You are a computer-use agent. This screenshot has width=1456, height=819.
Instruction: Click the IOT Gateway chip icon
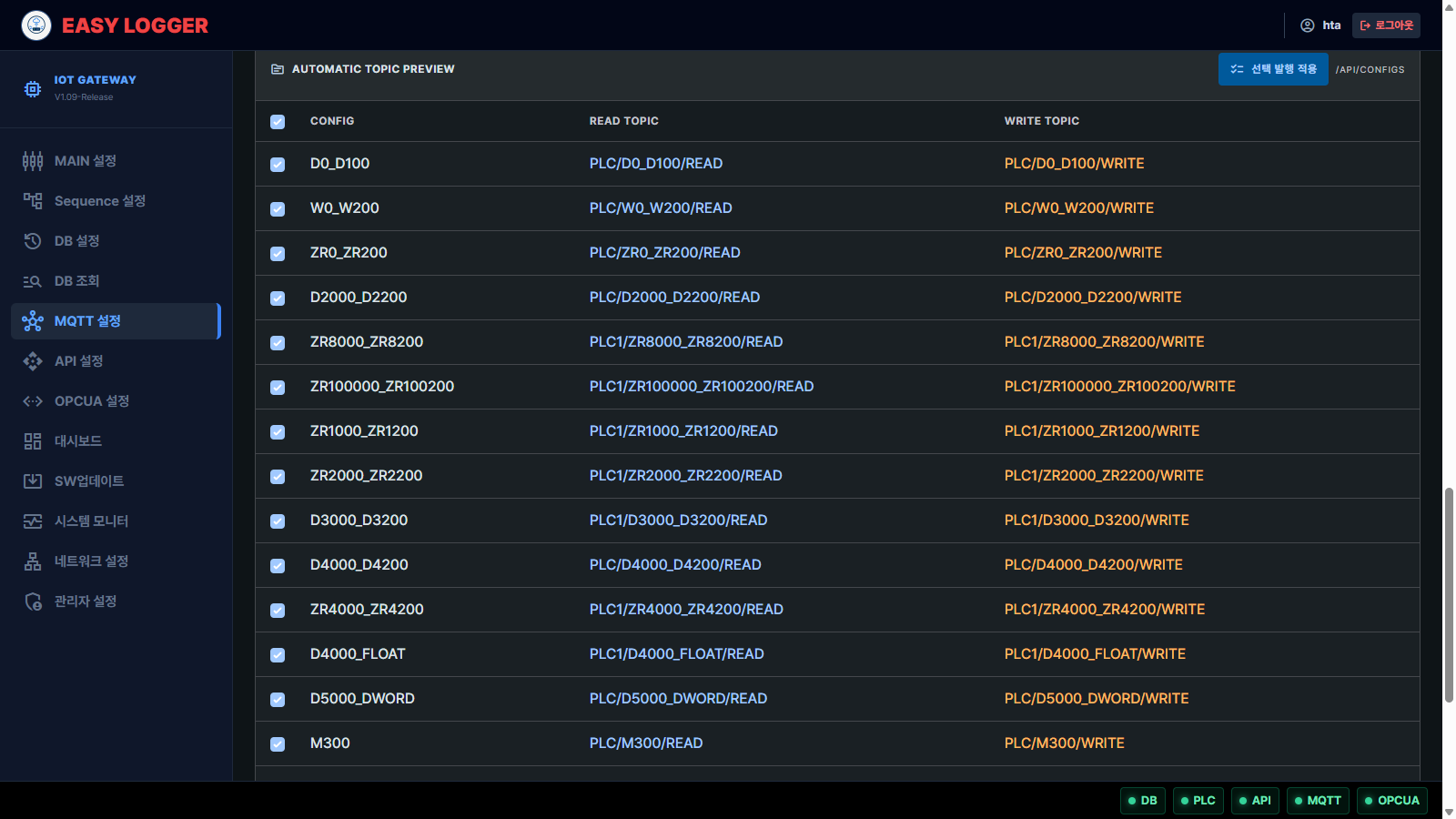click(33, 88)
